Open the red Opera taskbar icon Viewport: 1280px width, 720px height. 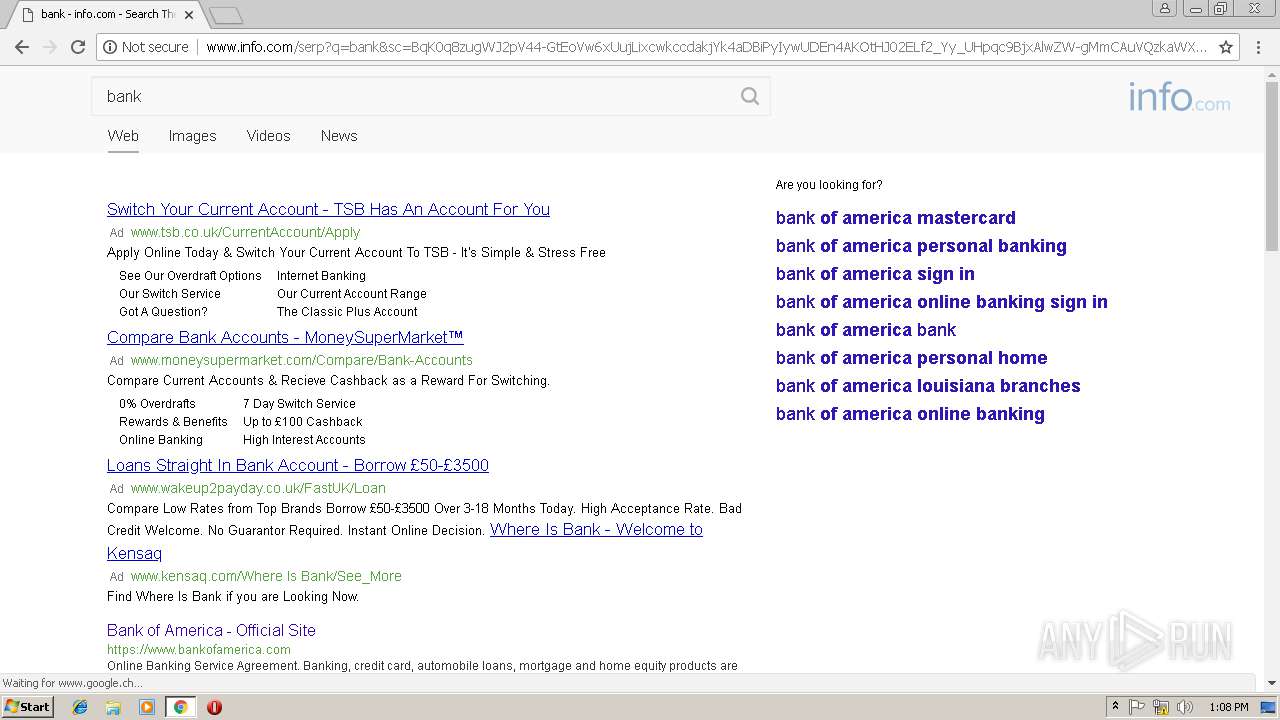(214, 707)
